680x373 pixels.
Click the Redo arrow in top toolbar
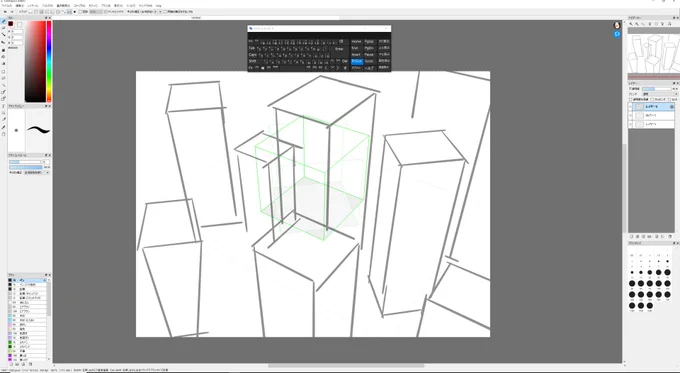12,12
